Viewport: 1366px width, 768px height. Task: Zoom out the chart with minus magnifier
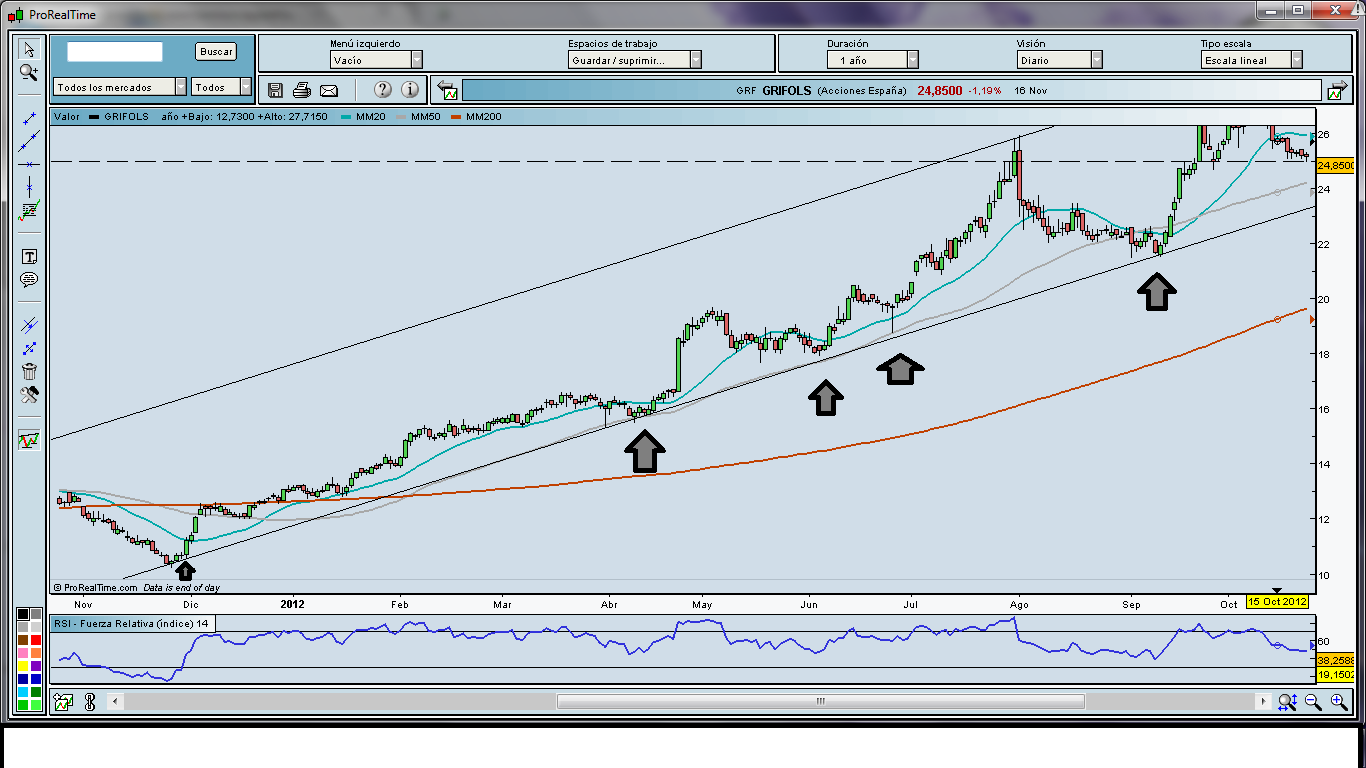pyautogui.click(x=1313, y=702)
